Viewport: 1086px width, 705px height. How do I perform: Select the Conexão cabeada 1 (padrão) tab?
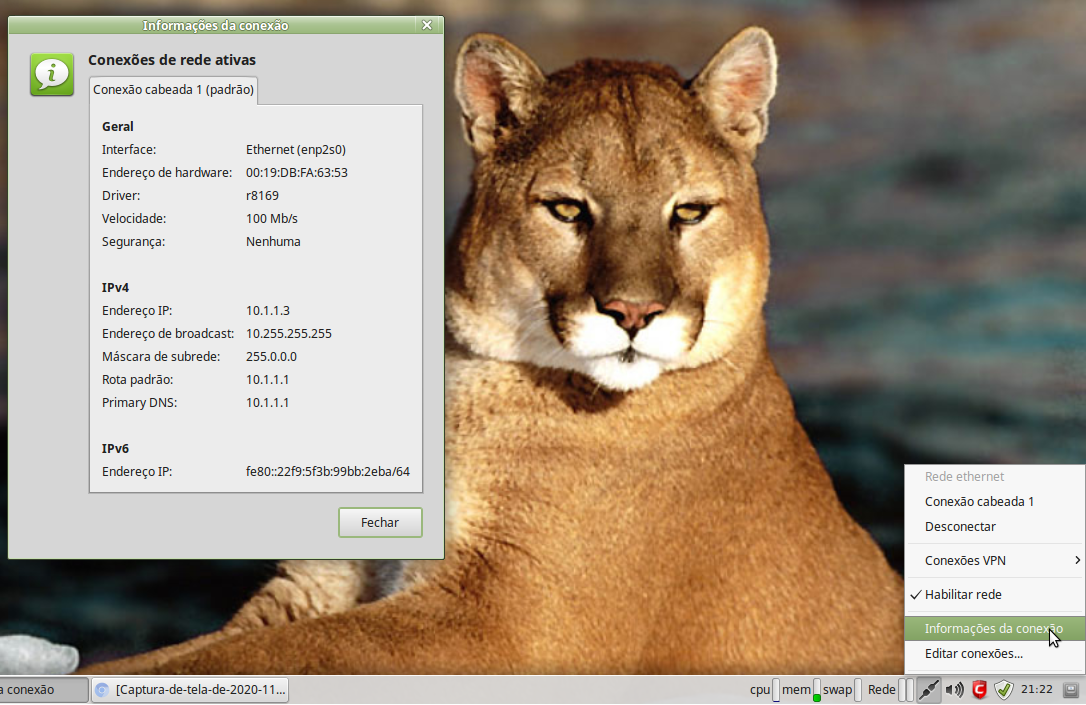[x=173, y=90]
